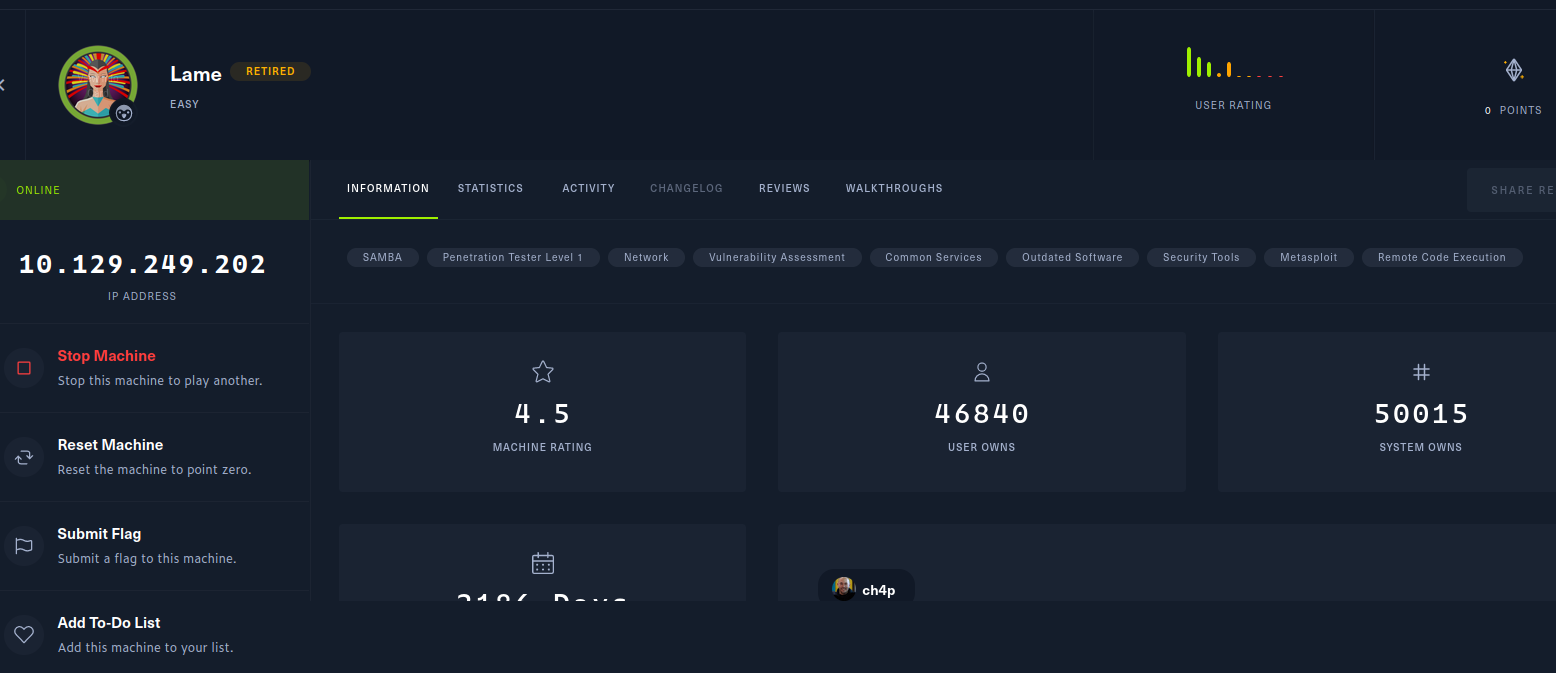Click the hash icon above System Owns
This screenshot has height=673, width=1556.
click(x=1421, y=372)
